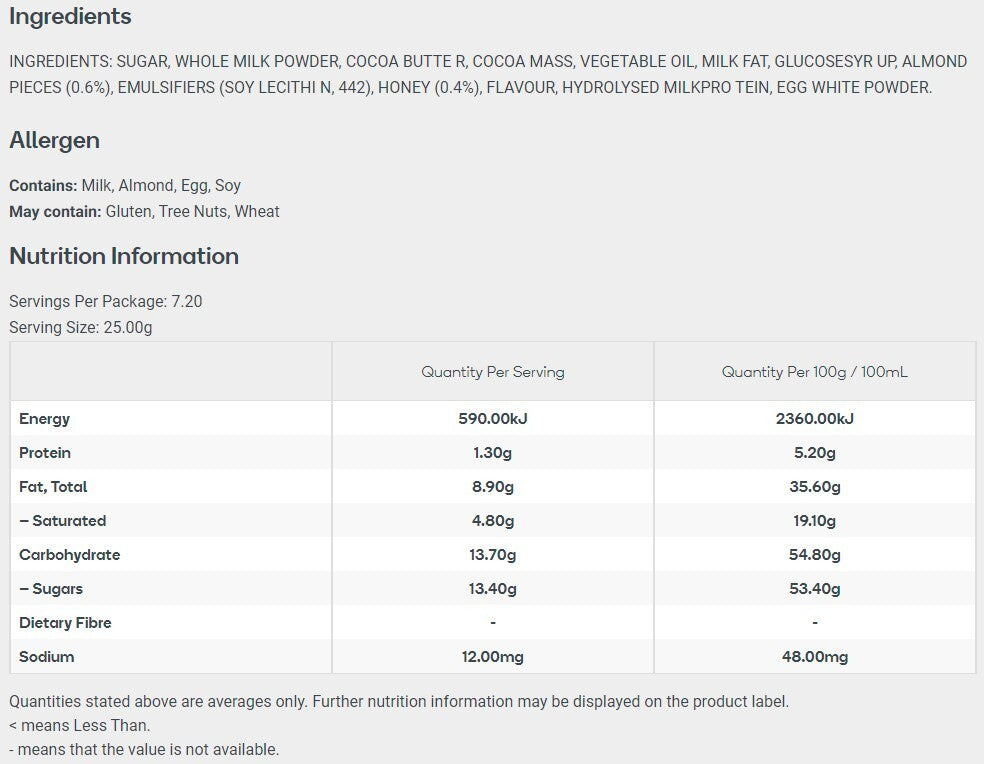Click the Sodium 12.00mg value

click(x=493, y=657)
